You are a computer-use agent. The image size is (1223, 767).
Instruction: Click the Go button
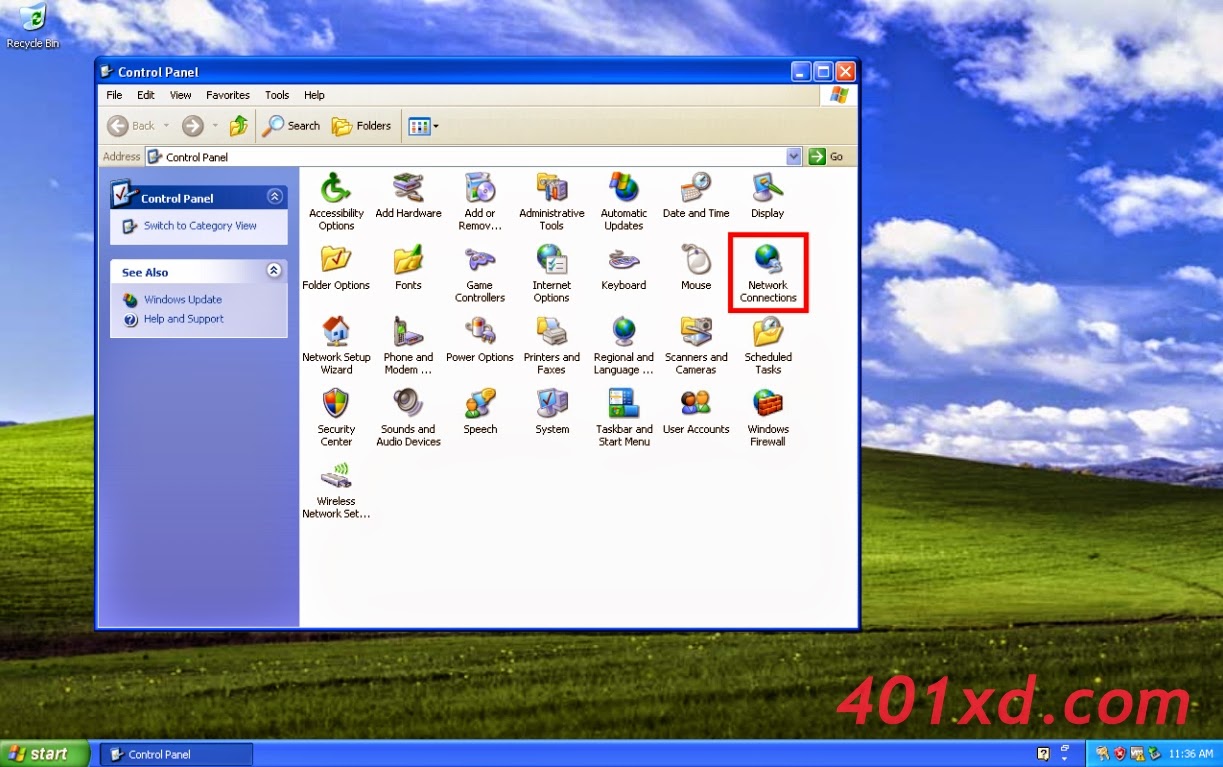(x=827, y=157)
